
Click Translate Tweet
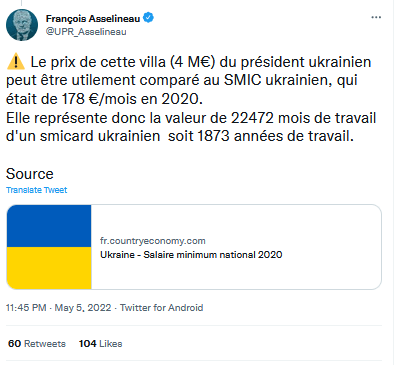point(36,190)
